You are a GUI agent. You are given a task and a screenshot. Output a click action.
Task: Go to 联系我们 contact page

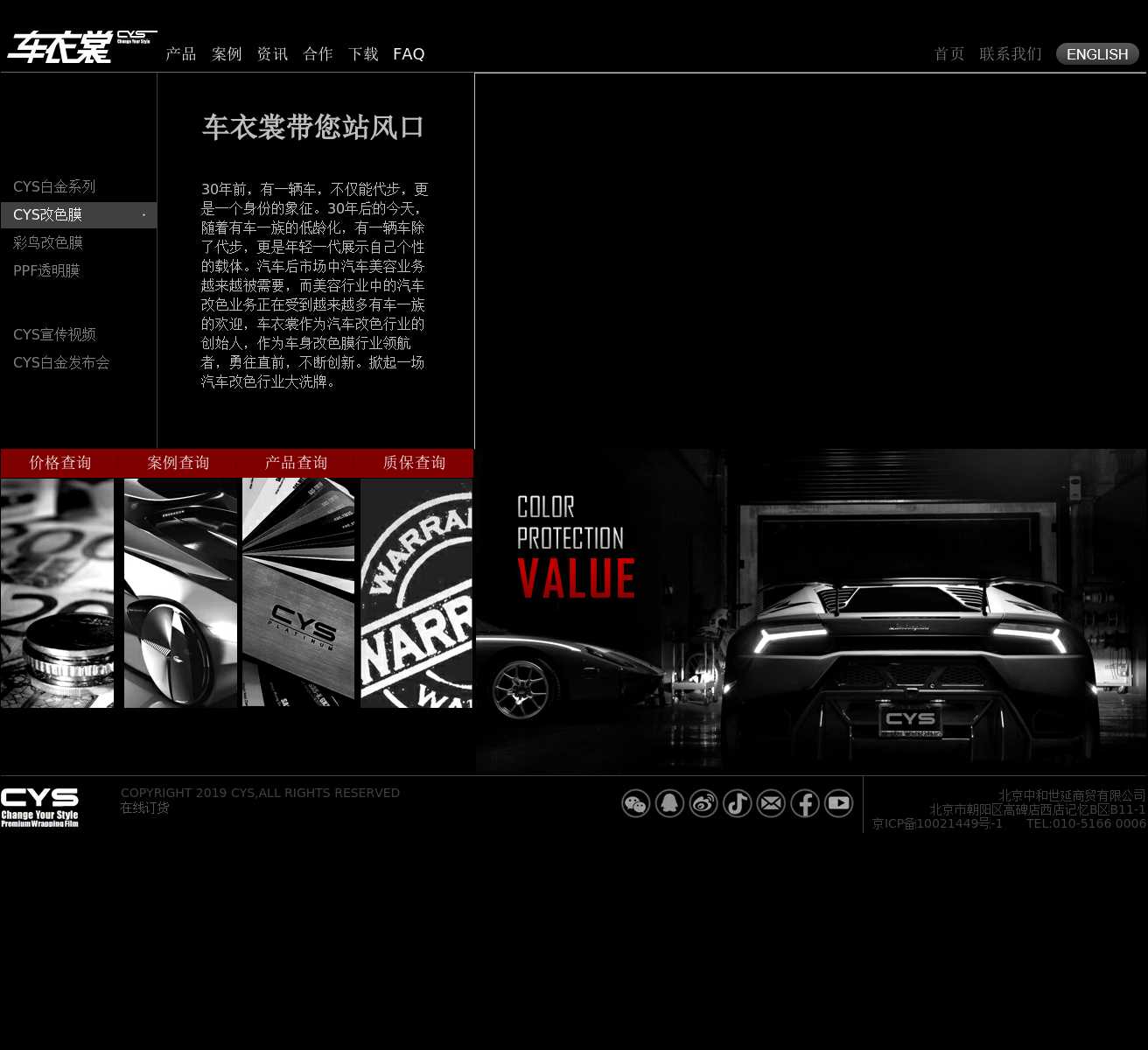pyautogui.click(x=1011, y=54)
